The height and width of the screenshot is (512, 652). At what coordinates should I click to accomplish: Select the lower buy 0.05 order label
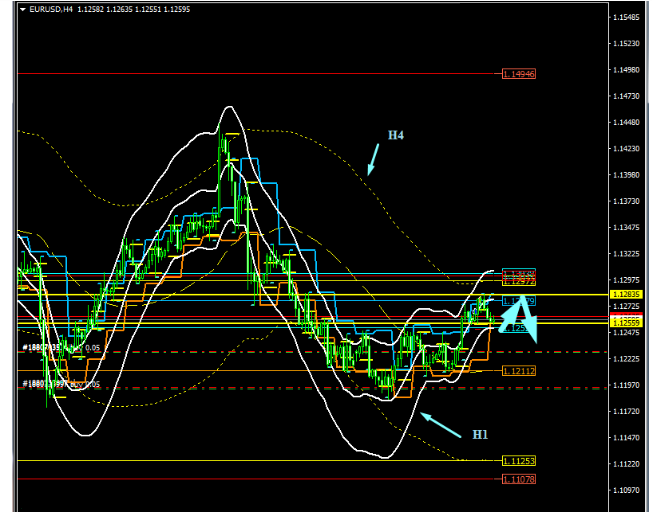coord(62,384)
